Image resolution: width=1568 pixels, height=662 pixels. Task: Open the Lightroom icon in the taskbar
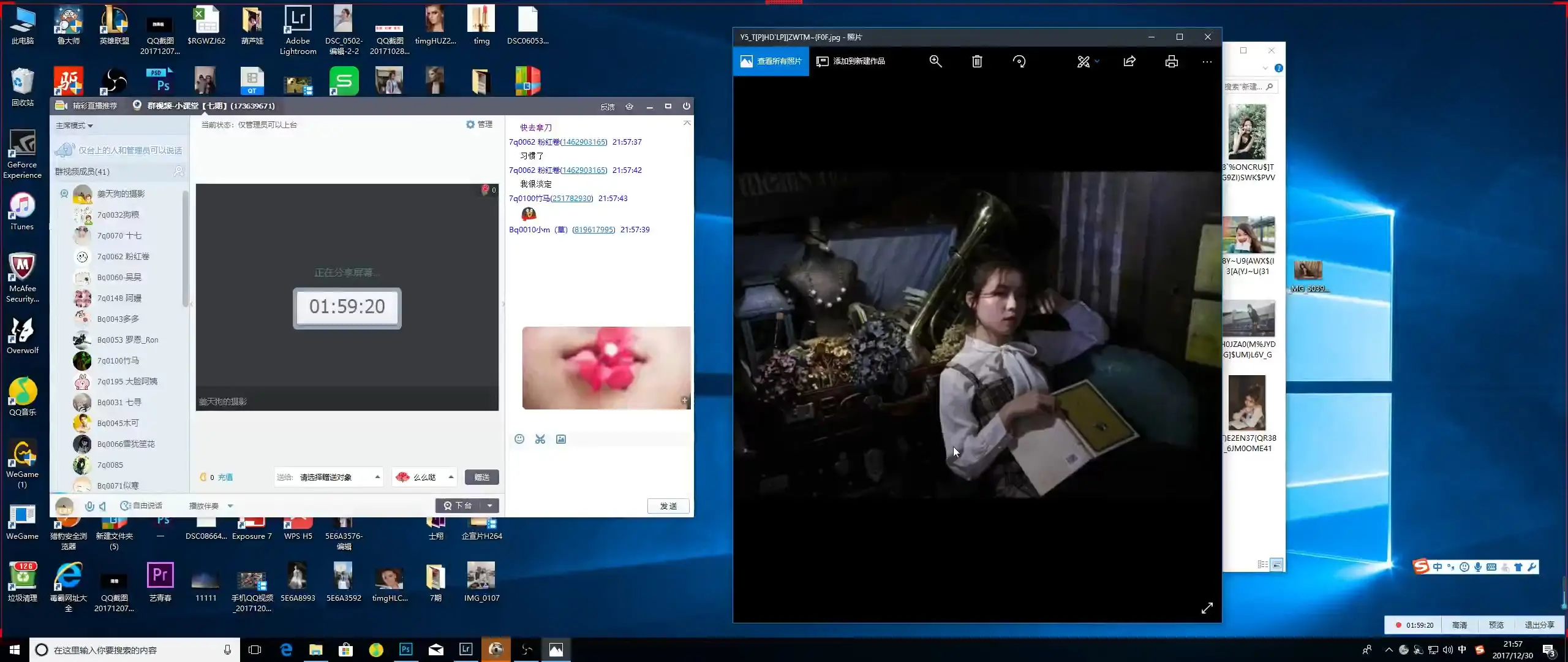pos(466,650)
